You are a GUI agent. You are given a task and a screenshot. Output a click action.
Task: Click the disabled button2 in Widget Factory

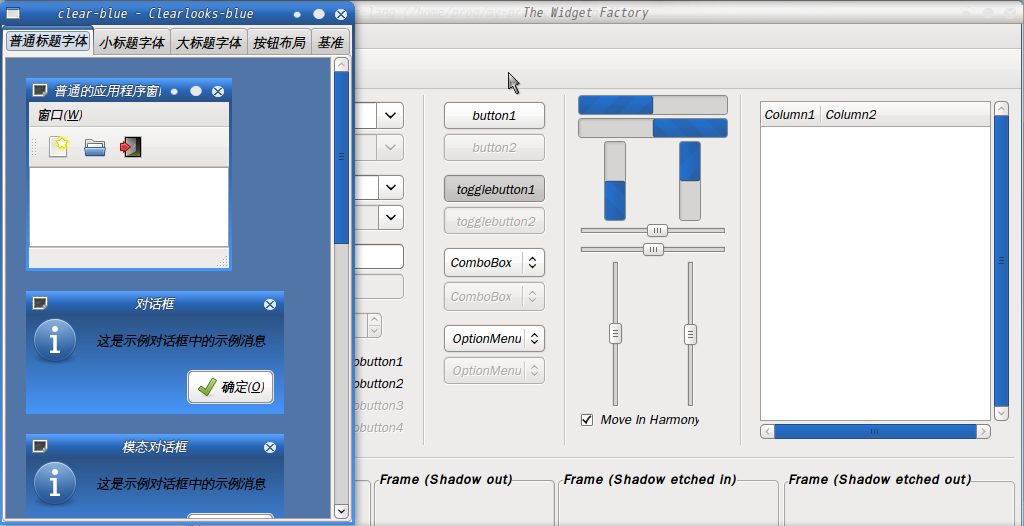494,148
